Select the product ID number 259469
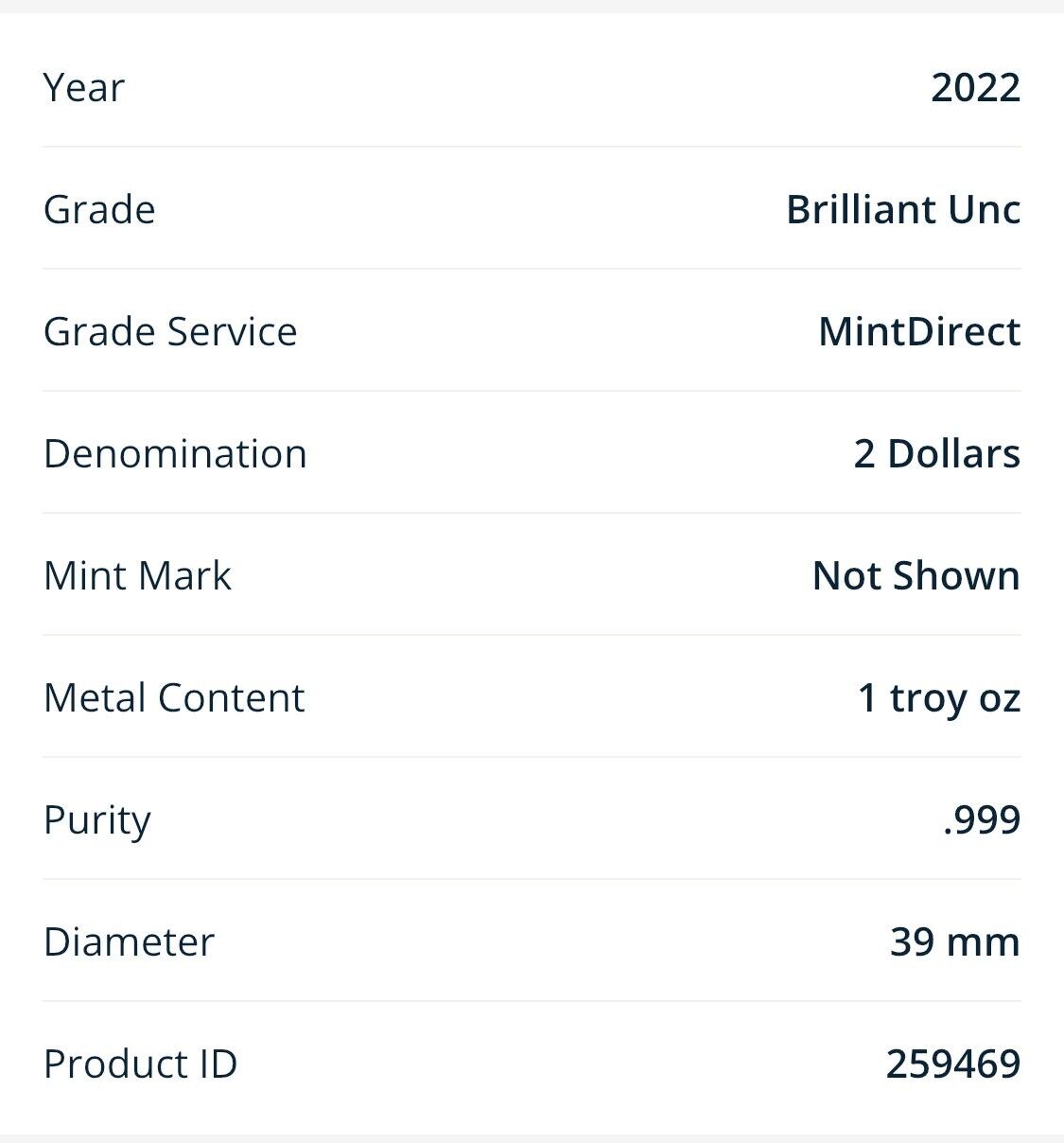Viewport: 1064px width, 1143px height. [952, 1064]
